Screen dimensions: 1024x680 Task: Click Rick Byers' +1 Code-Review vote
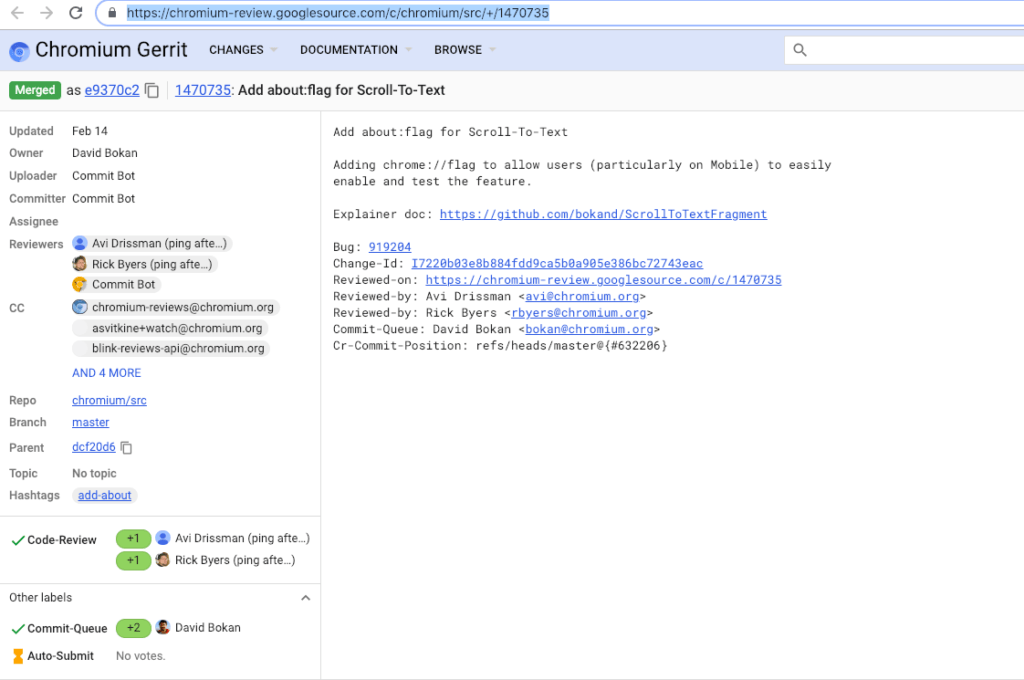tap(133, 560)
